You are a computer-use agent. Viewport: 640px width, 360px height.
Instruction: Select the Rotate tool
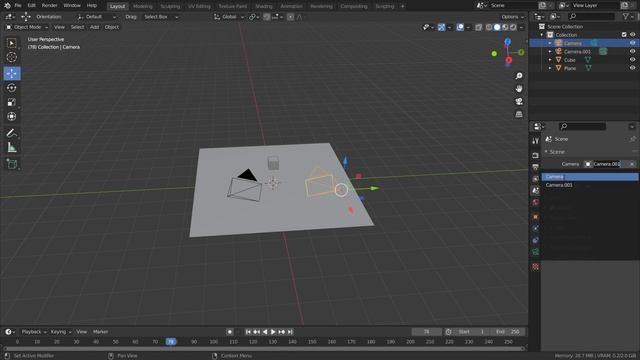coord(12,88)
